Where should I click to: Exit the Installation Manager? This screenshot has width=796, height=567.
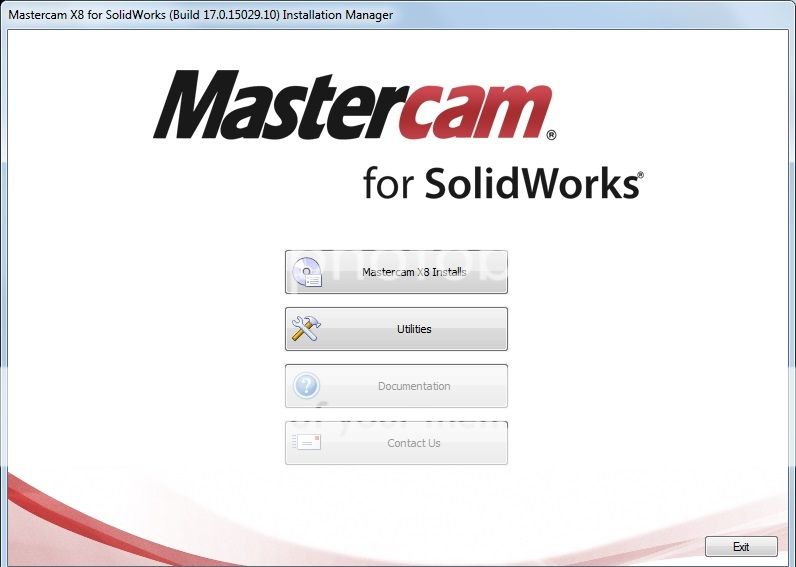[x=740, y=547]
